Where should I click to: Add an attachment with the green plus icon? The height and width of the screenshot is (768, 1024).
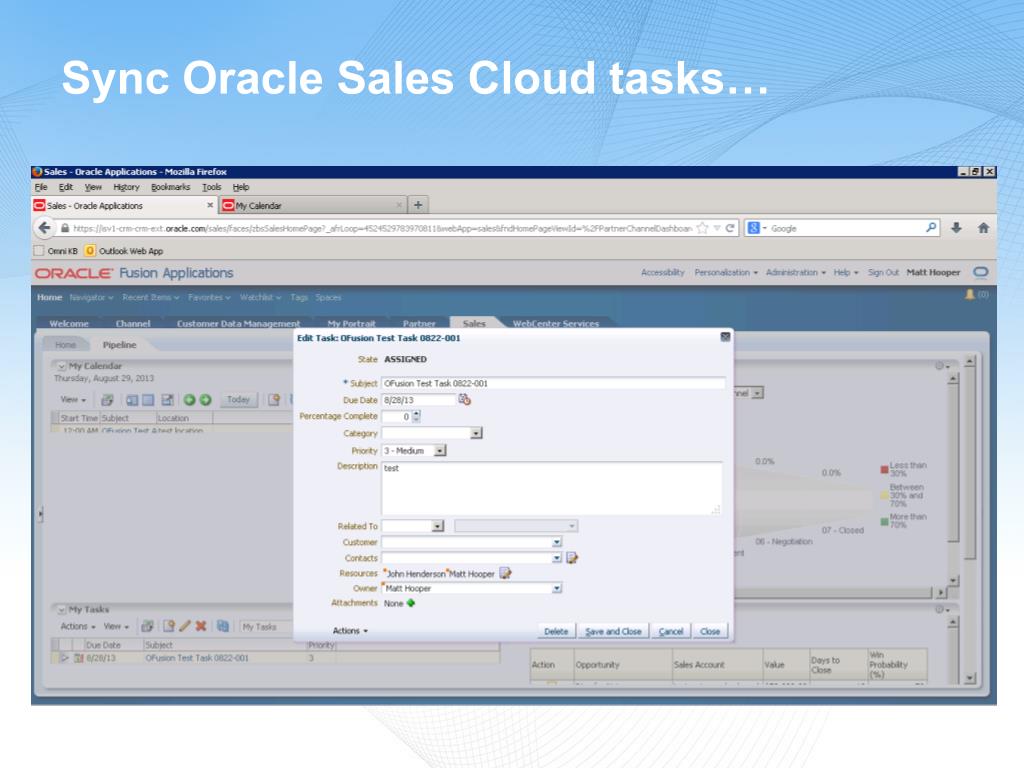click(x=411, y=603)
